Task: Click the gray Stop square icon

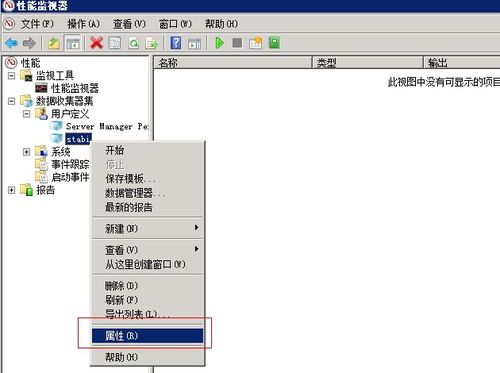Action: [237, 43]
